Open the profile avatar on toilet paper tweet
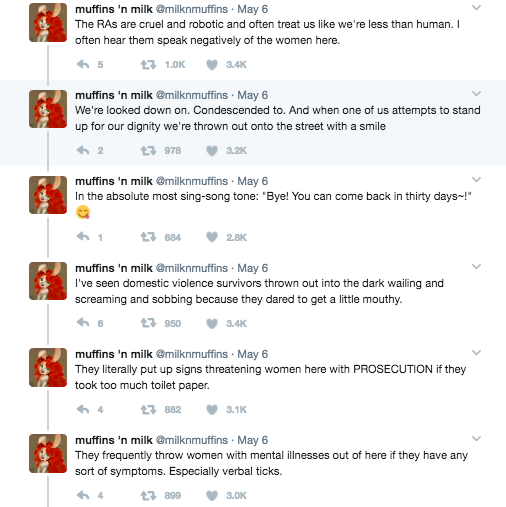This screenshot has height=507, width=506. coord(48,367)
